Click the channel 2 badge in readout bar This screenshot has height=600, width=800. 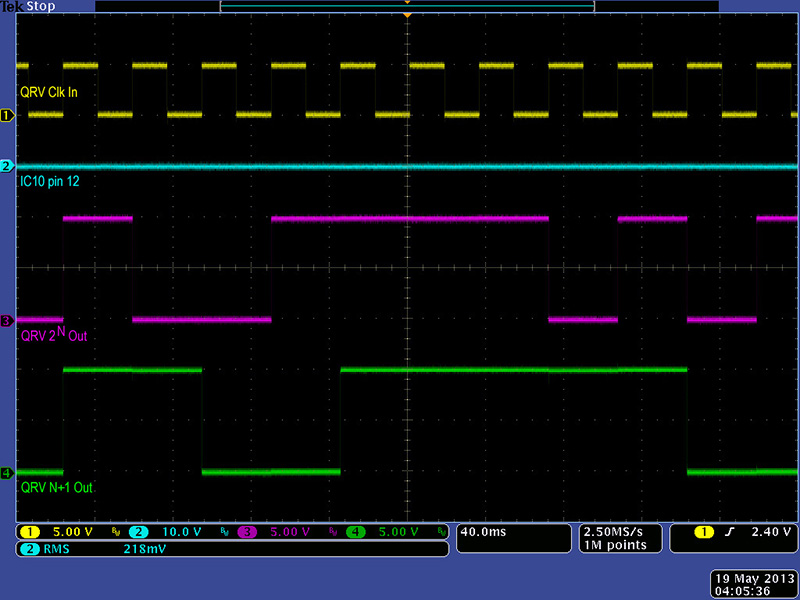(138, 532)
